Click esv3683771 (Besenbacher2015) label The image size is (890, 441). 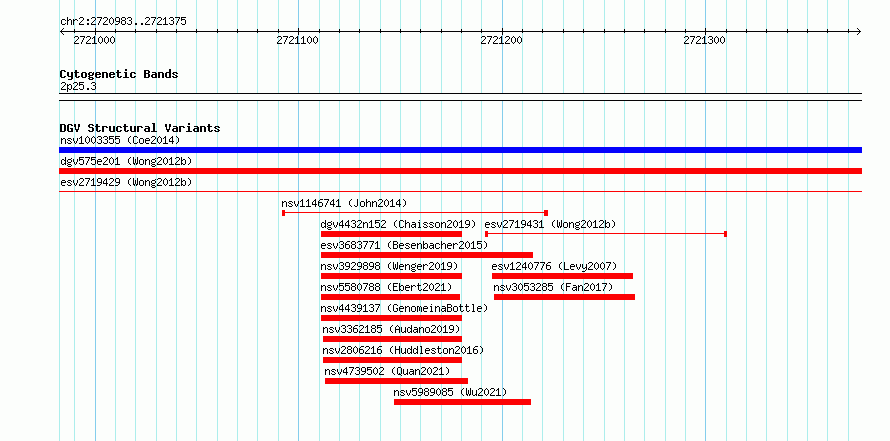404,245
